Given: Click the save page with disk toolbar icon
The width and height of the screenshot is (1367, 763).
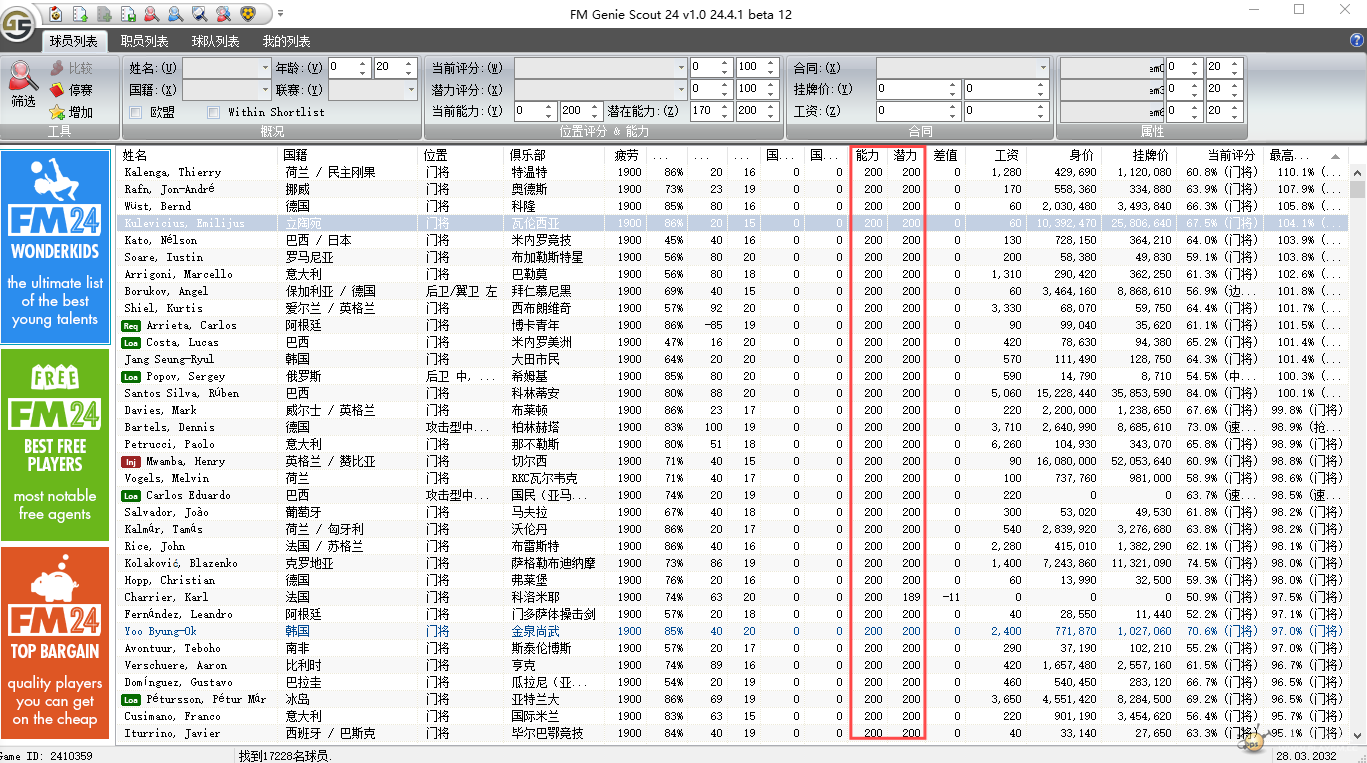Looking at the screenshot, I should (x=128, y=13).
